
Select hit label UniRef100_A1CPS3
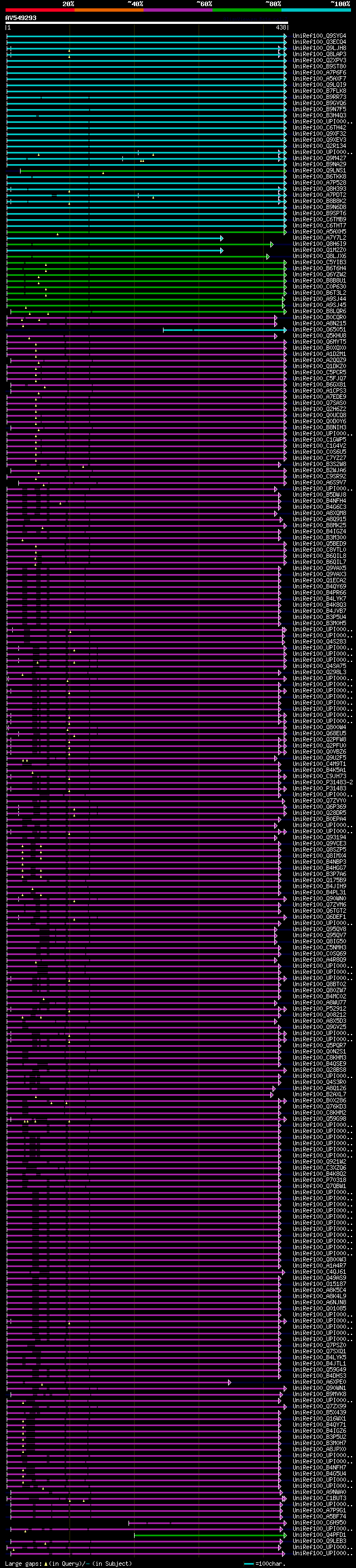pos(319,391)
